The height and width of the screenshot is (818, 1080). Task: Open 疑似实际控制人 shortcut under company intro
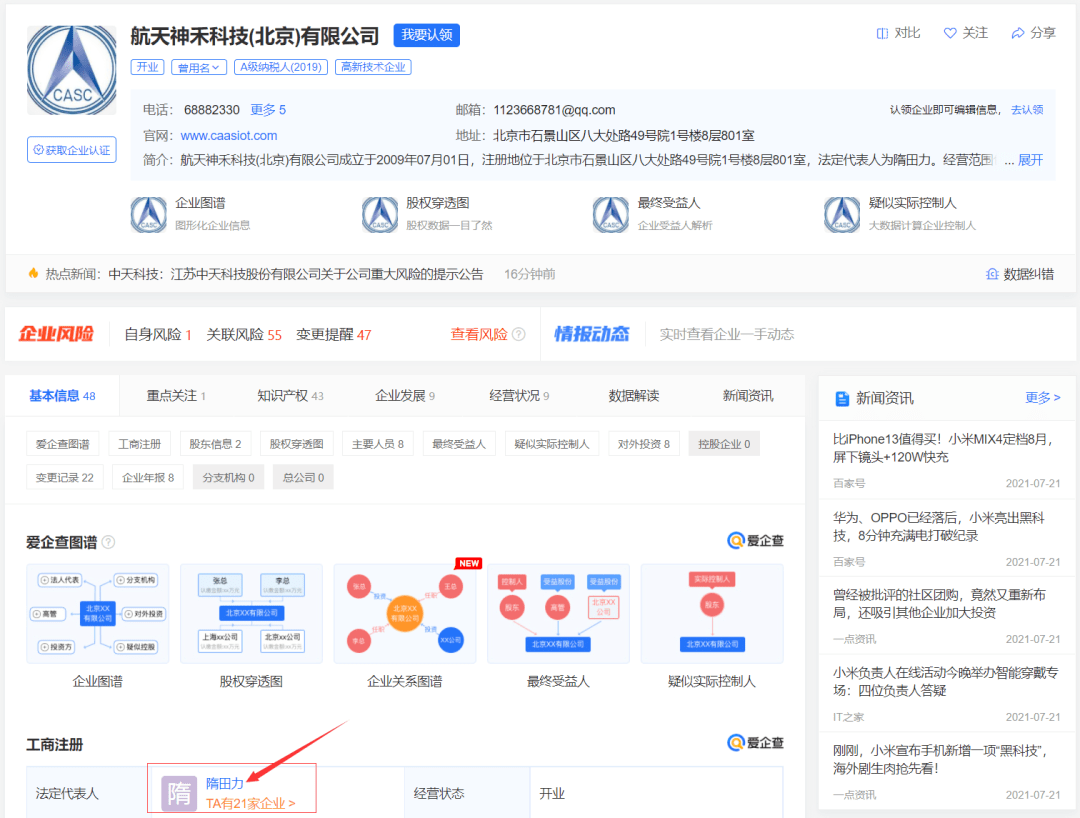point(900,213)
